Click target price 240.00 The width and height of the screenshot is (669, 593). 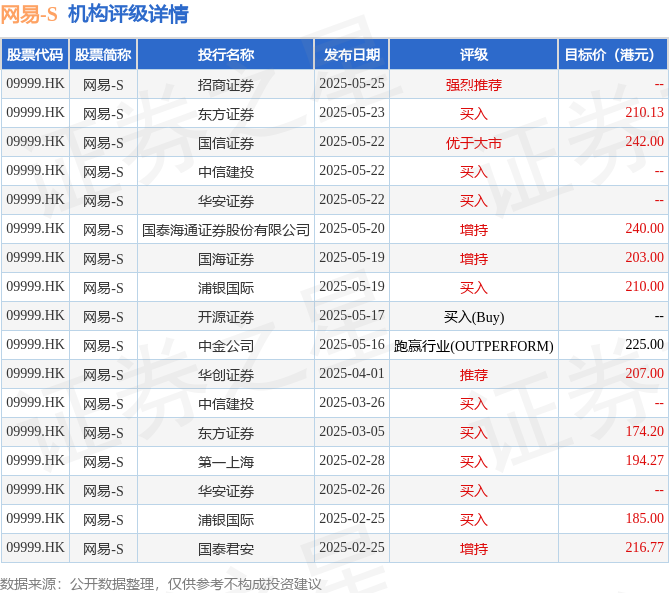point(644,229)
